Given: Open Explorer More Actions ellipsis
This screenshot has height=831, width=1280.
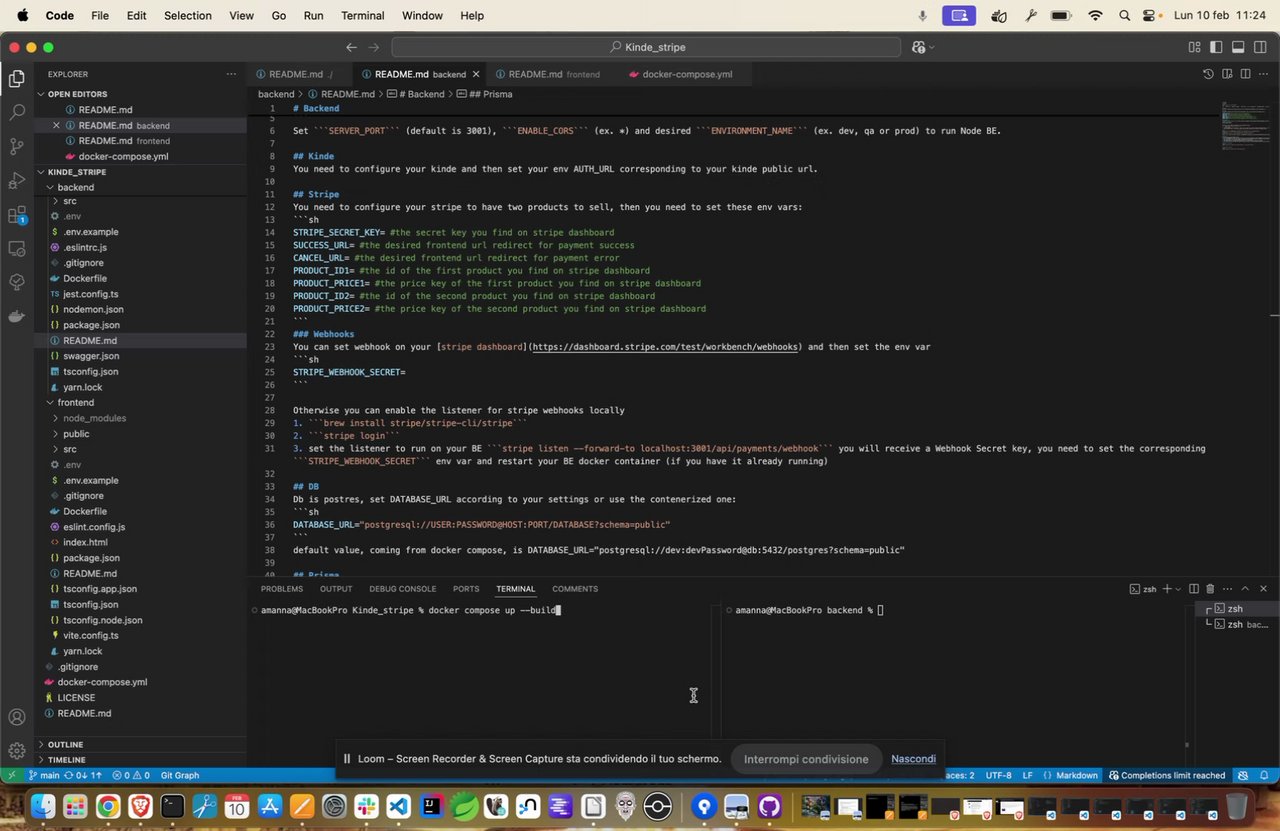Looking at the screenshot, I should coord(231,74).
